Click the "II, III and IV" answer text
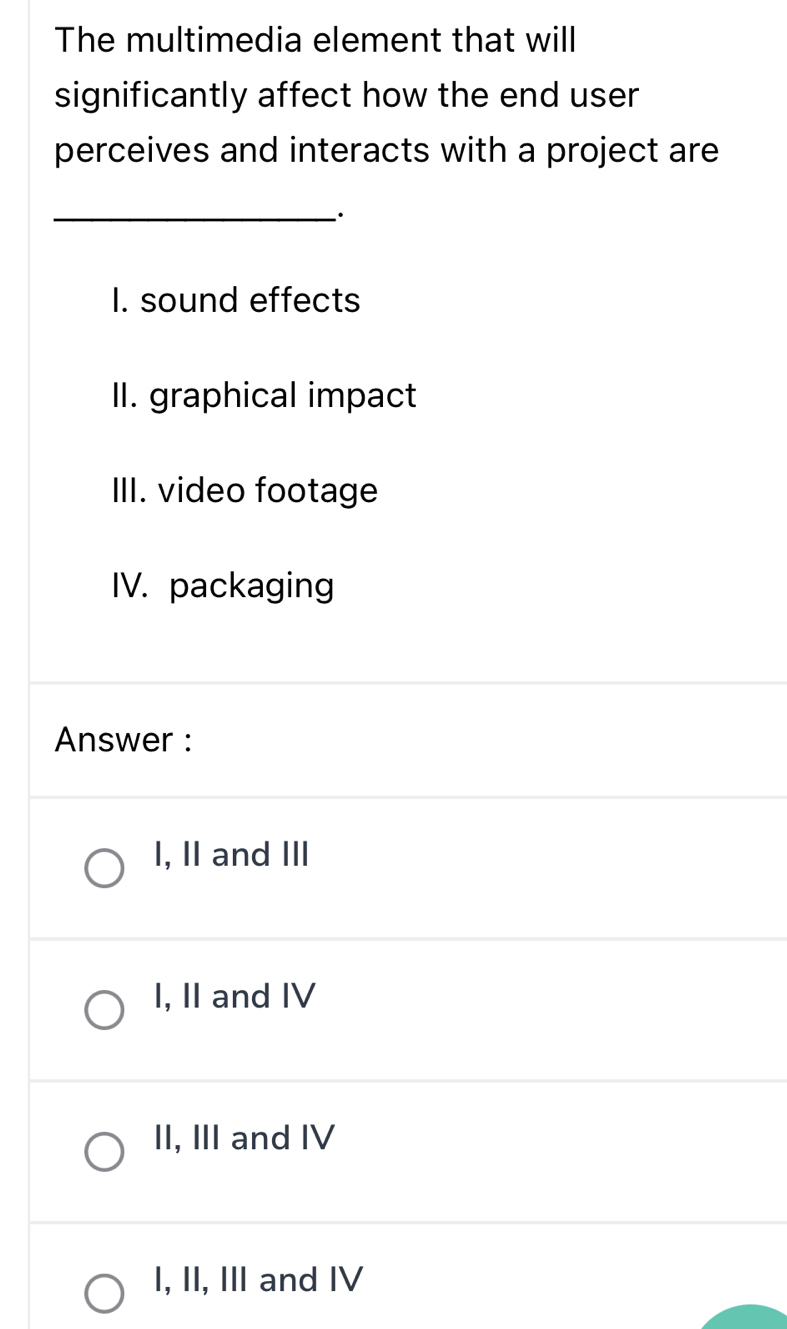The height and width of the screenshot is (1329, 787). [x=243, y=1138]
